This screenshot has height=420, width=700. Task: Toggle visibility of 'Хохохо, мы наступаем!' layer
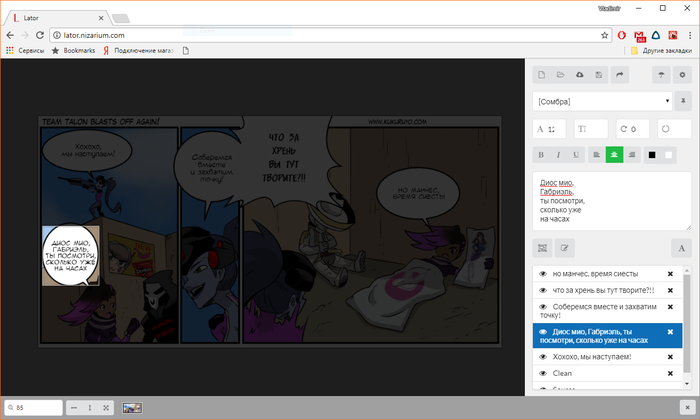click(x=543, y=357)
